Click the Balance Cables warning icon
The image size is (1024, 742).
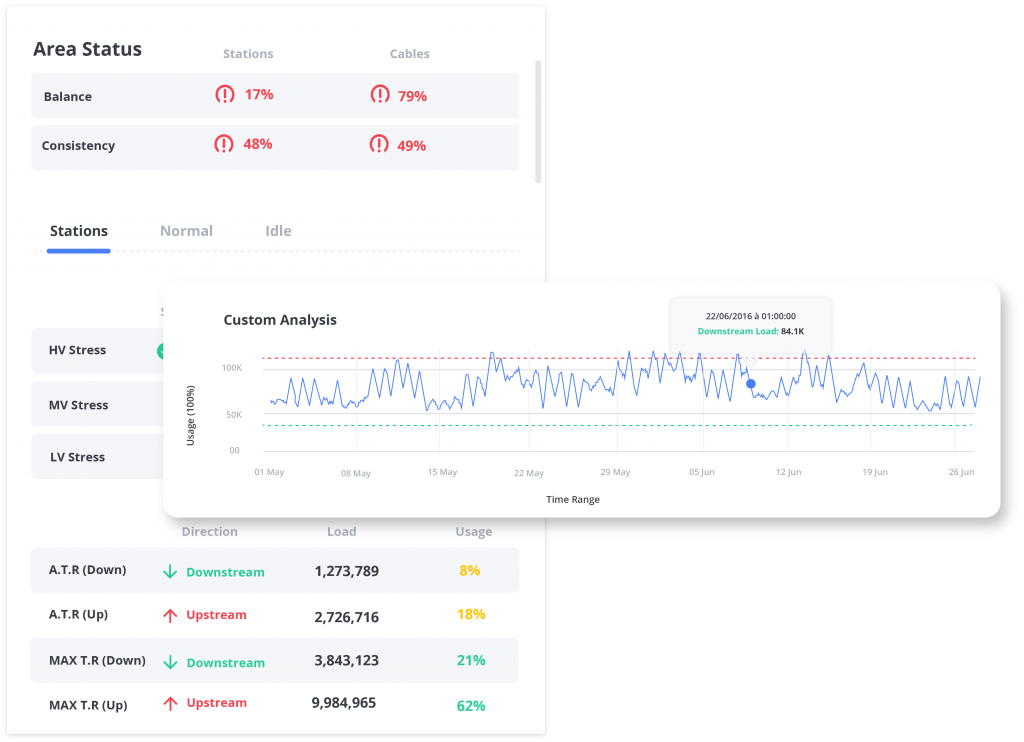380,95
